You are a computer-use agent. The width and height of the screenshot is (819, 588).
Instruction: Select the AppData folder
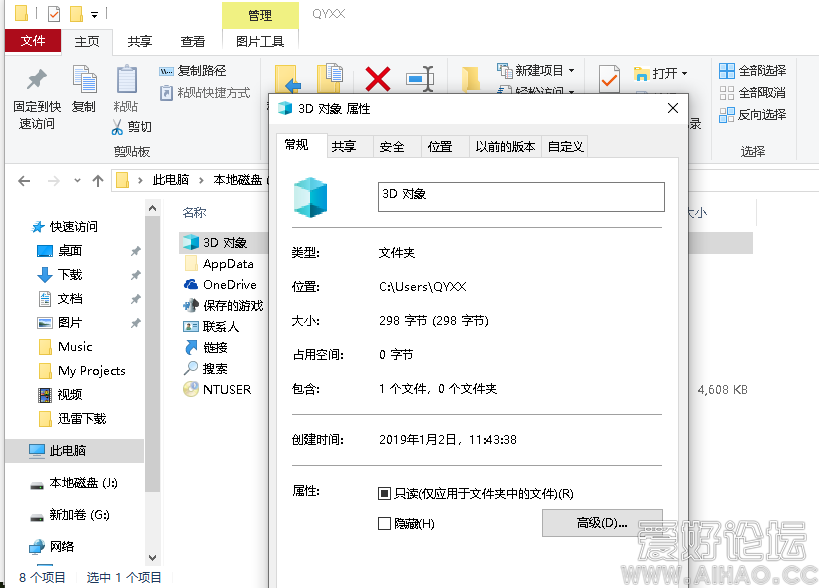tap(219, 264)
